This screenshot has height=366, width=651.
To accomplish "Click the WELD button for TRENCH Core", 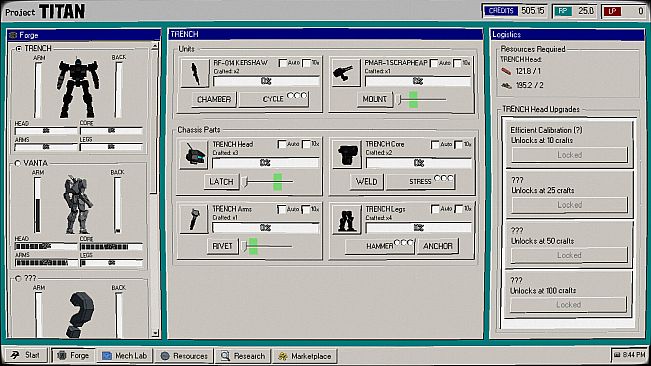I will point(367,182).
